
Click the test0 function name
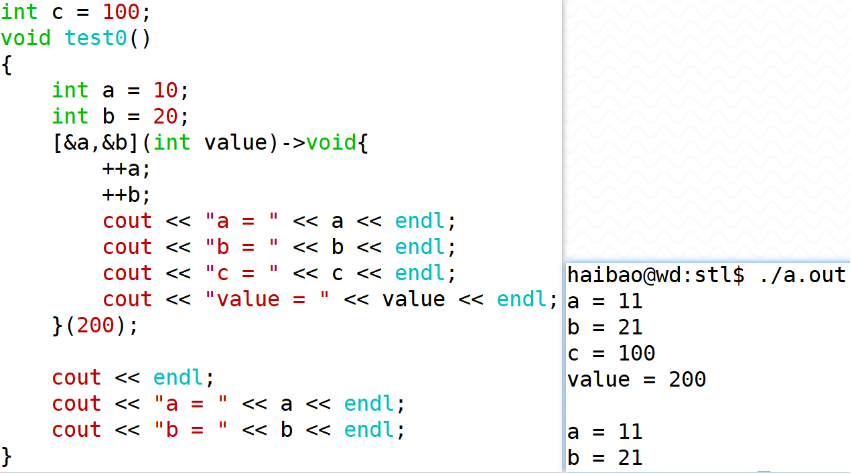pyautogui.click(x=96, y=38)
